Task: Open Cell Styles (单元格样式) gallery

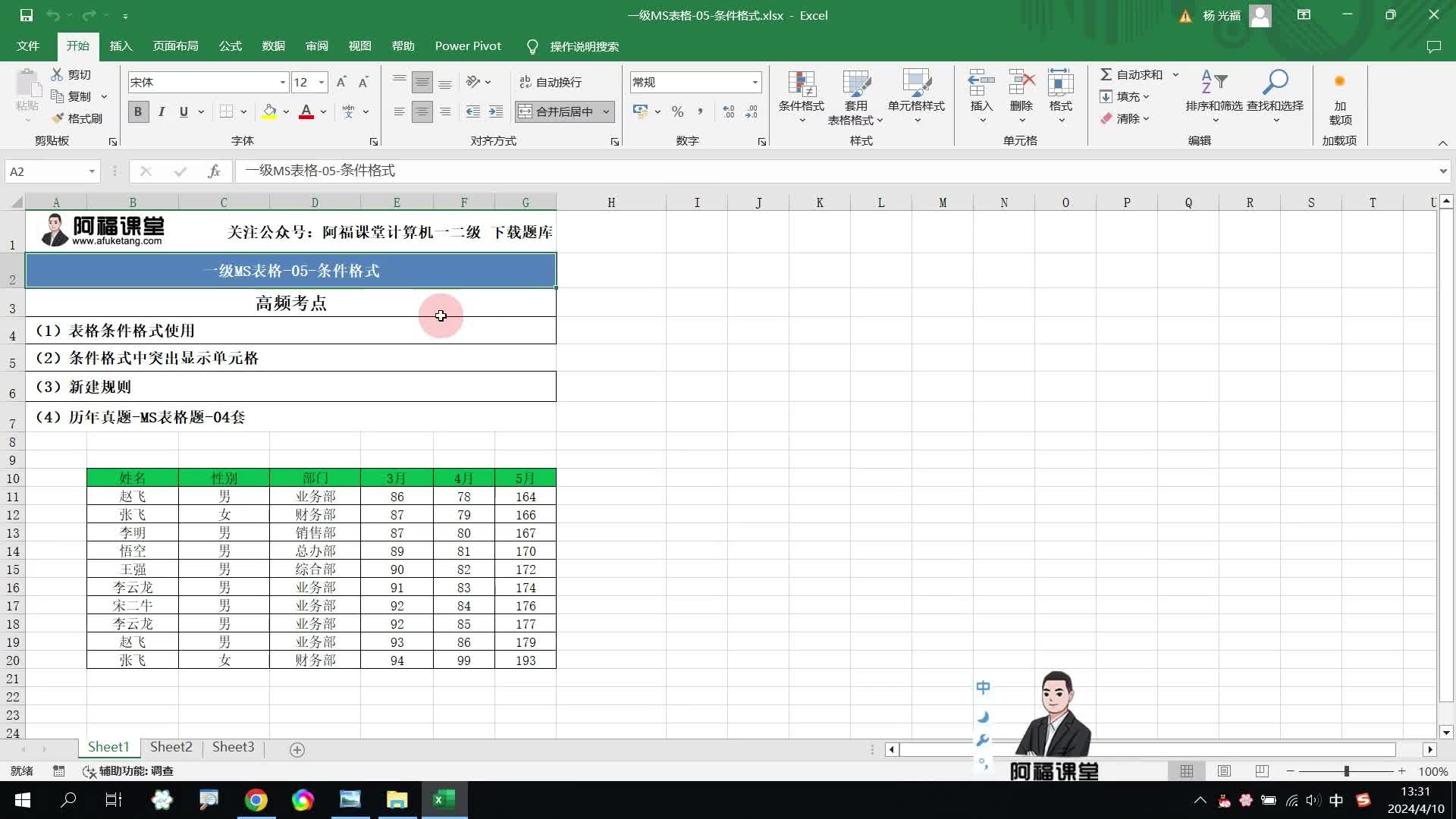Action: [x=916, y=97]
